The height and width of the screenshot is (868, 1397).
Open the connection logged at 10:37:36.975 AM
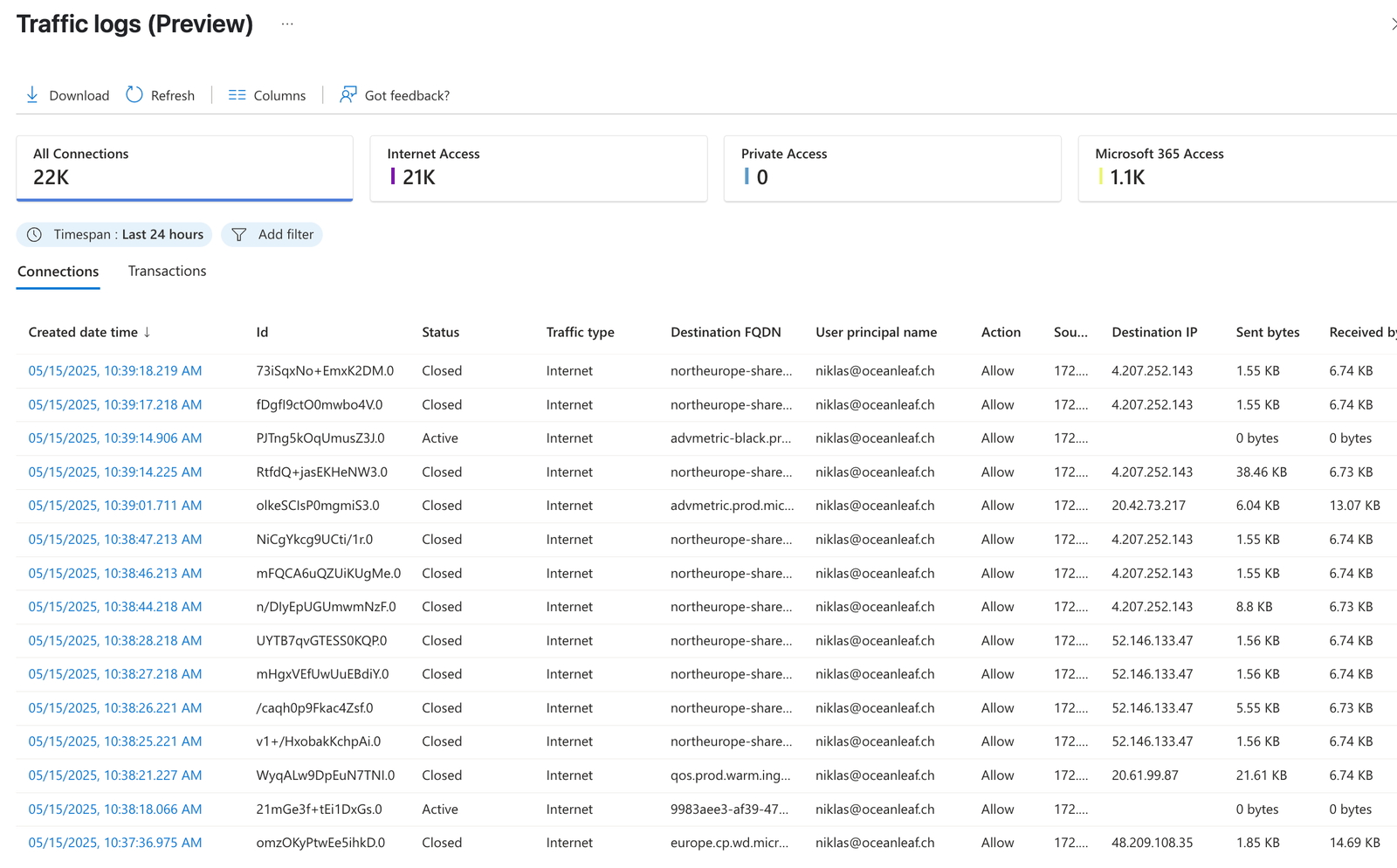pyautogui.click(x=114, y=842)
